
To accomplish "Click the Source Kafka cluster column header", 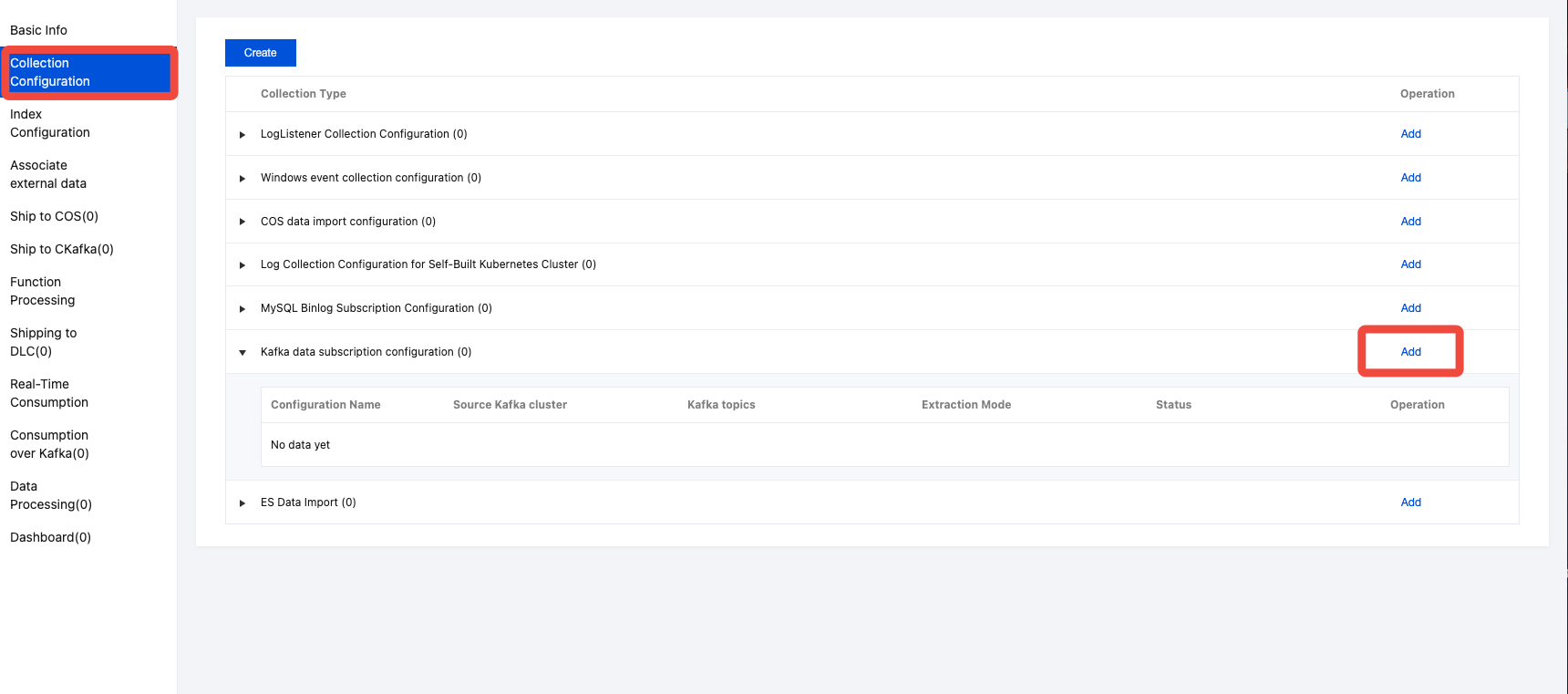I will pyautogui.click(x=510, y=405).
